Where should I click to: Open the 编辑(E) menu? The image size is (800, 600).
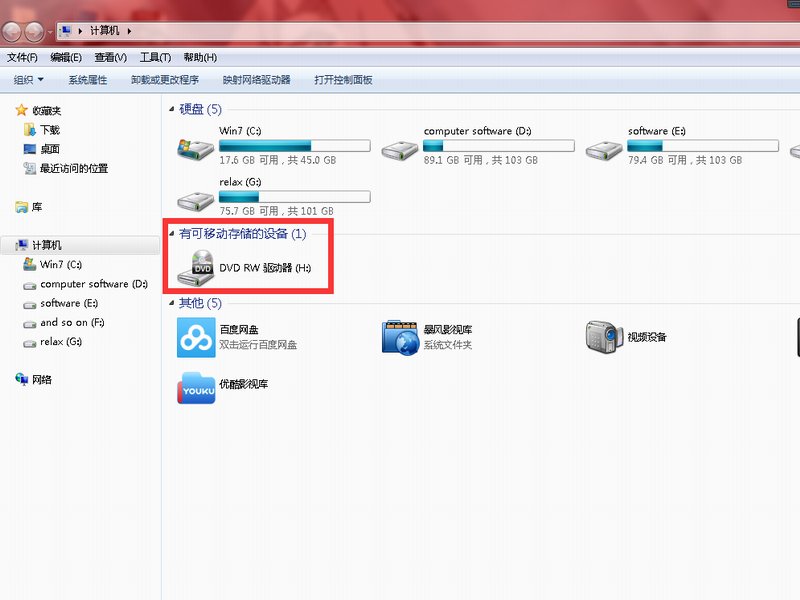(66, 57)
